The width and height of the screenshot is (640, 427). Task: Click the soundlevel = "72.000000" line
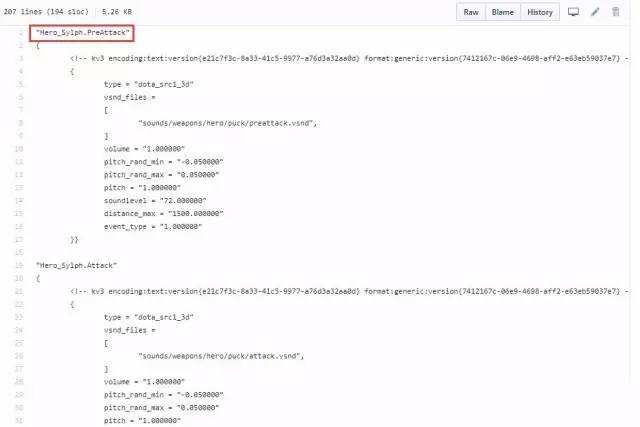[x=155, y=200]
